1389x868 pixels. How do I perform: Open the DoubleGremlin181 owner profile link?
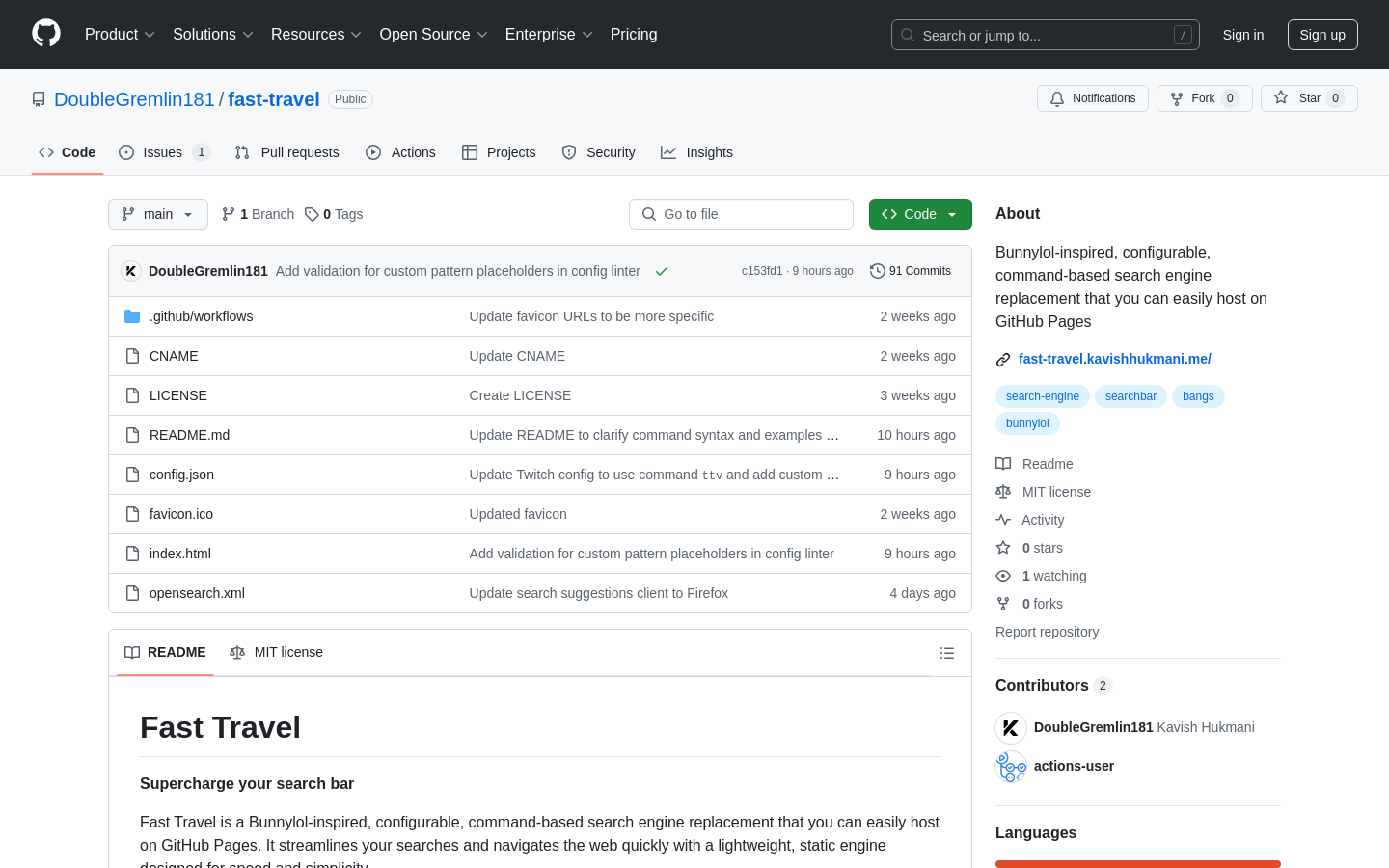pyautogui.click(x=134, y=99)
